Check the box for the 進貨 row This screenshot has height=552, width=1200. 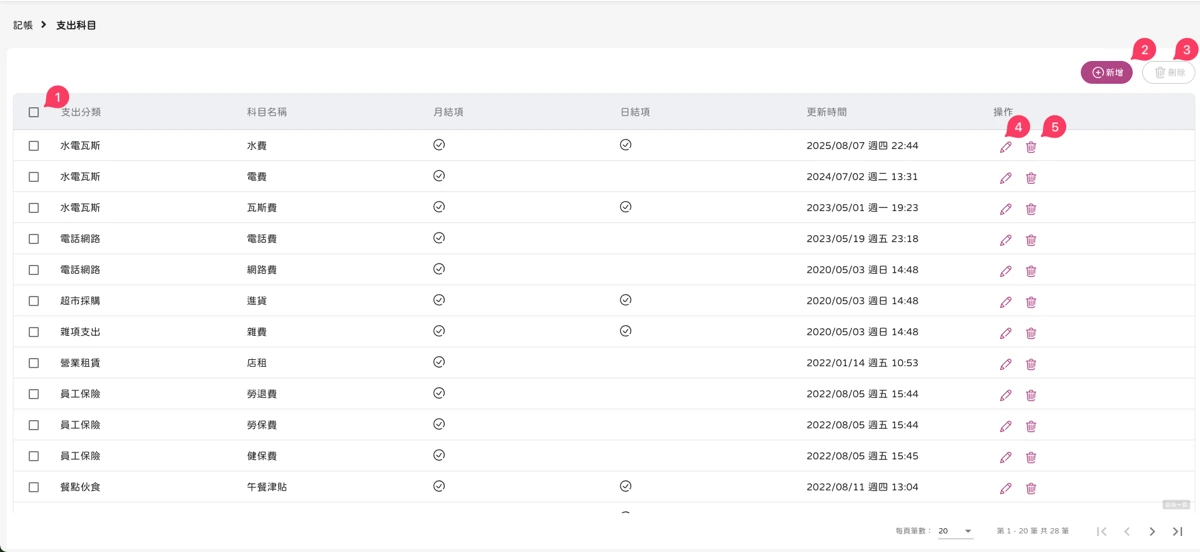pos(34,301)
